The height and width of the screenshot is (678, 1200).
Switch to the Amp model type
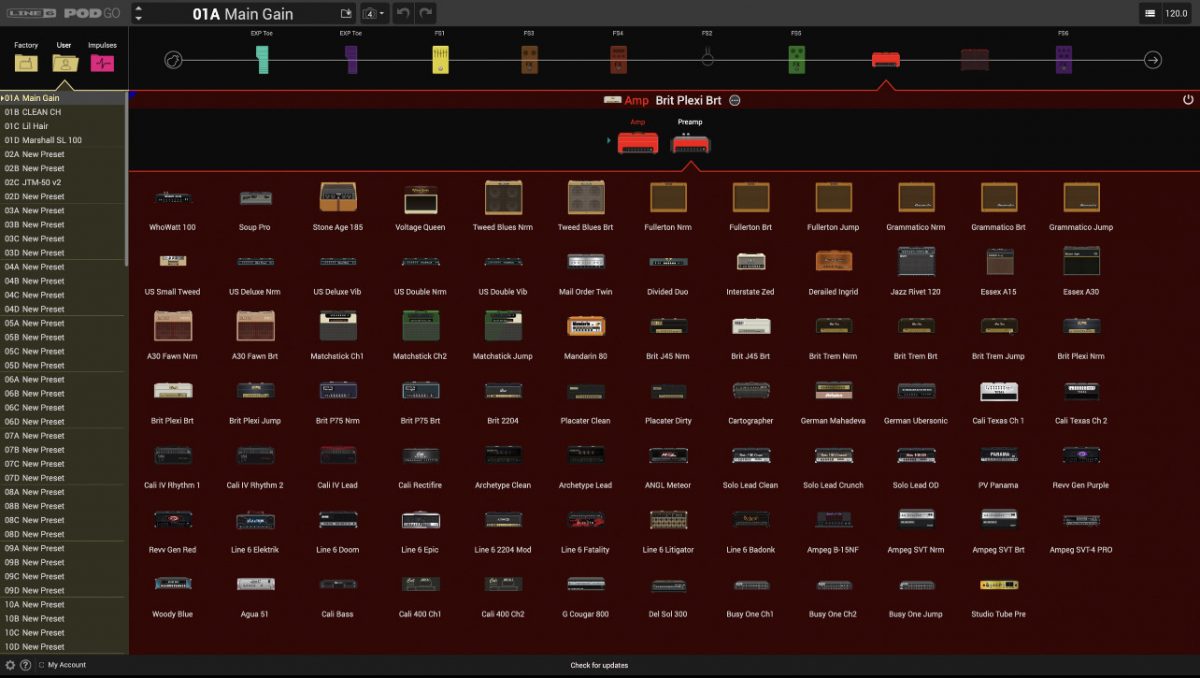tap(637, 139)
